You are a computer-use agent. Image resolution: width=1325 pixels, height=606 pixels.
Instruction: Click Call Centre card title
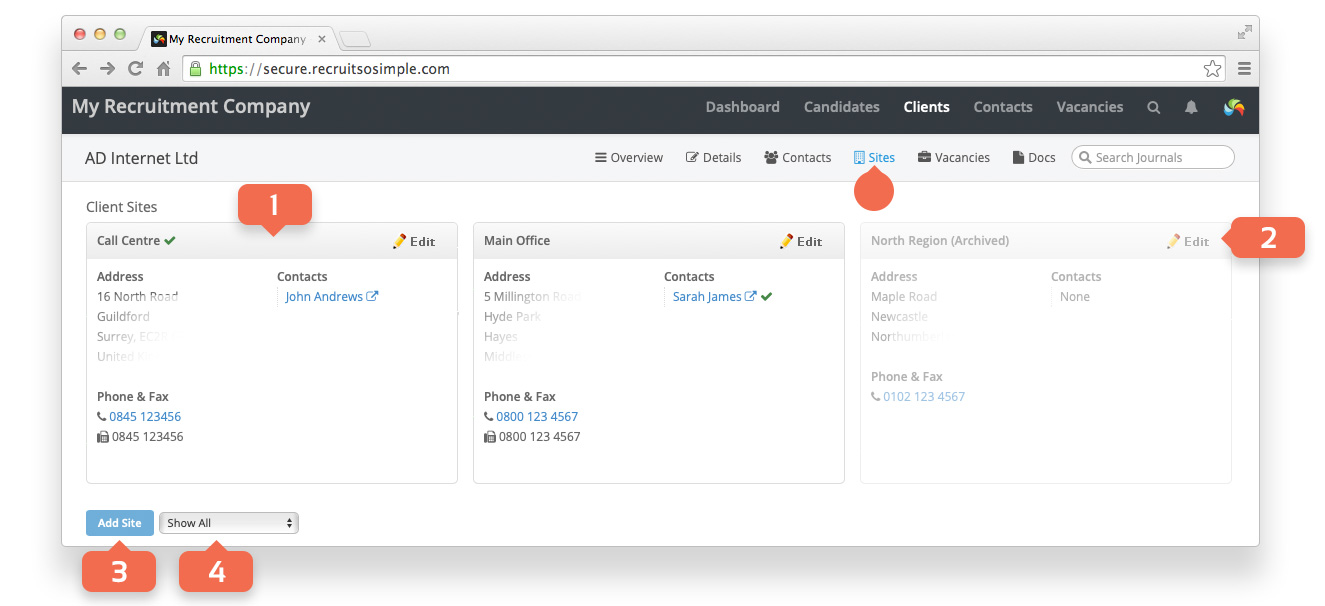(x=129, y=241)
